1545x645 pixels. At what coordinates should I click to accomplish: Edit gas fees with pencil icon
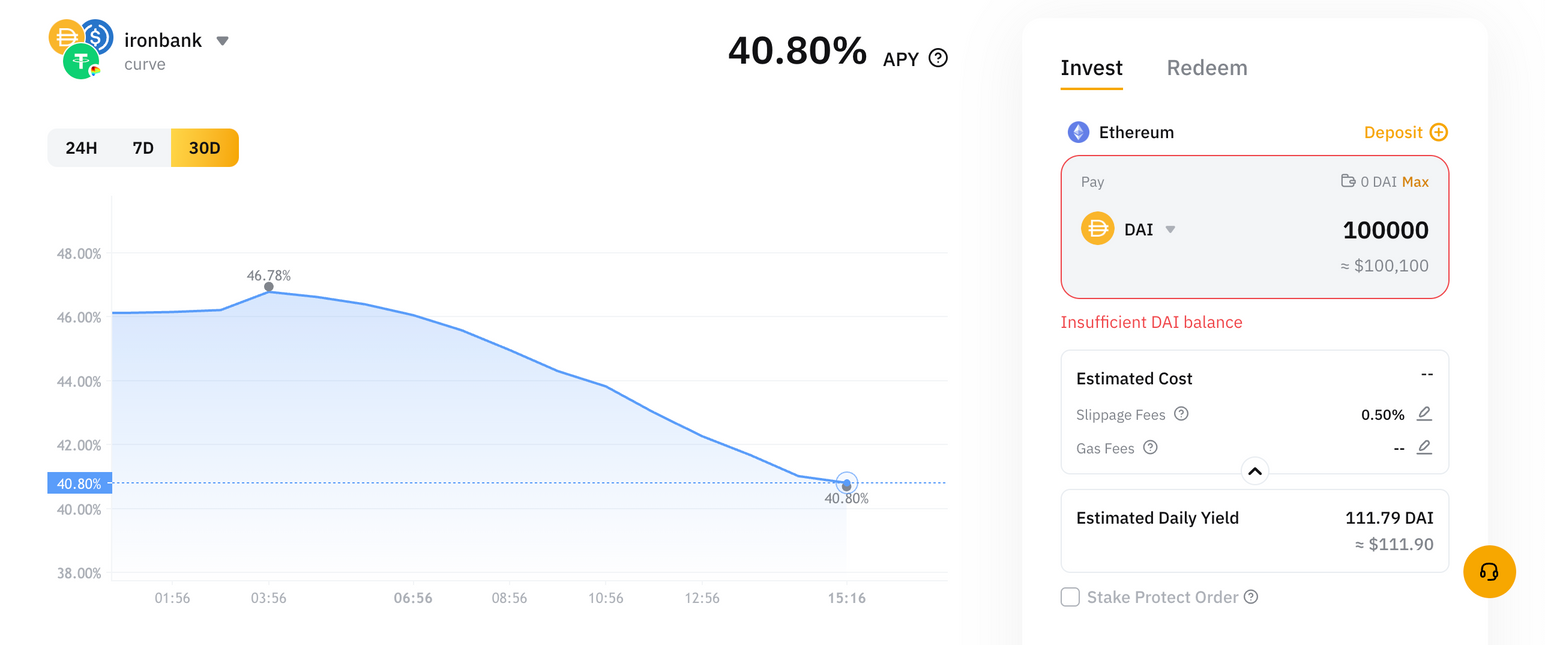[1424, 448]
